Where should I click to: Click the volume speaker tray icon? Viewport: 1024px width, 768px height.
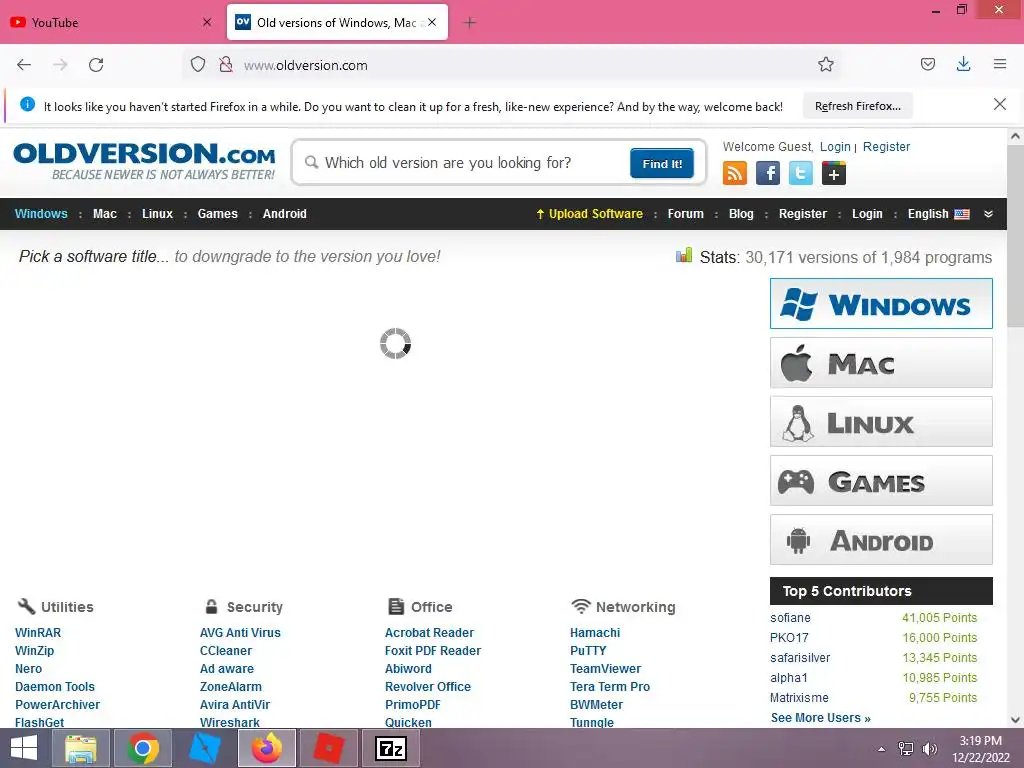tap(929, 749)
